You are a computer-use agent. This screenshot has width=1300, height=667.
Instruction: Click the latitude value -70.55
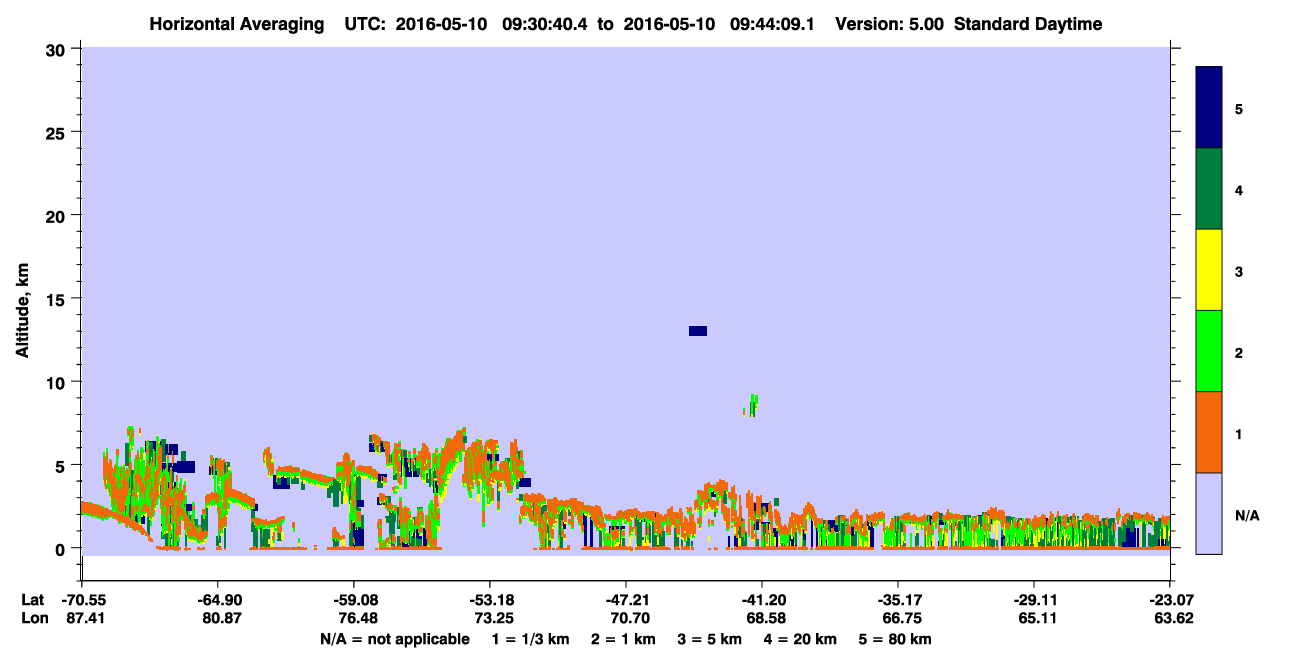click(82, 600)
